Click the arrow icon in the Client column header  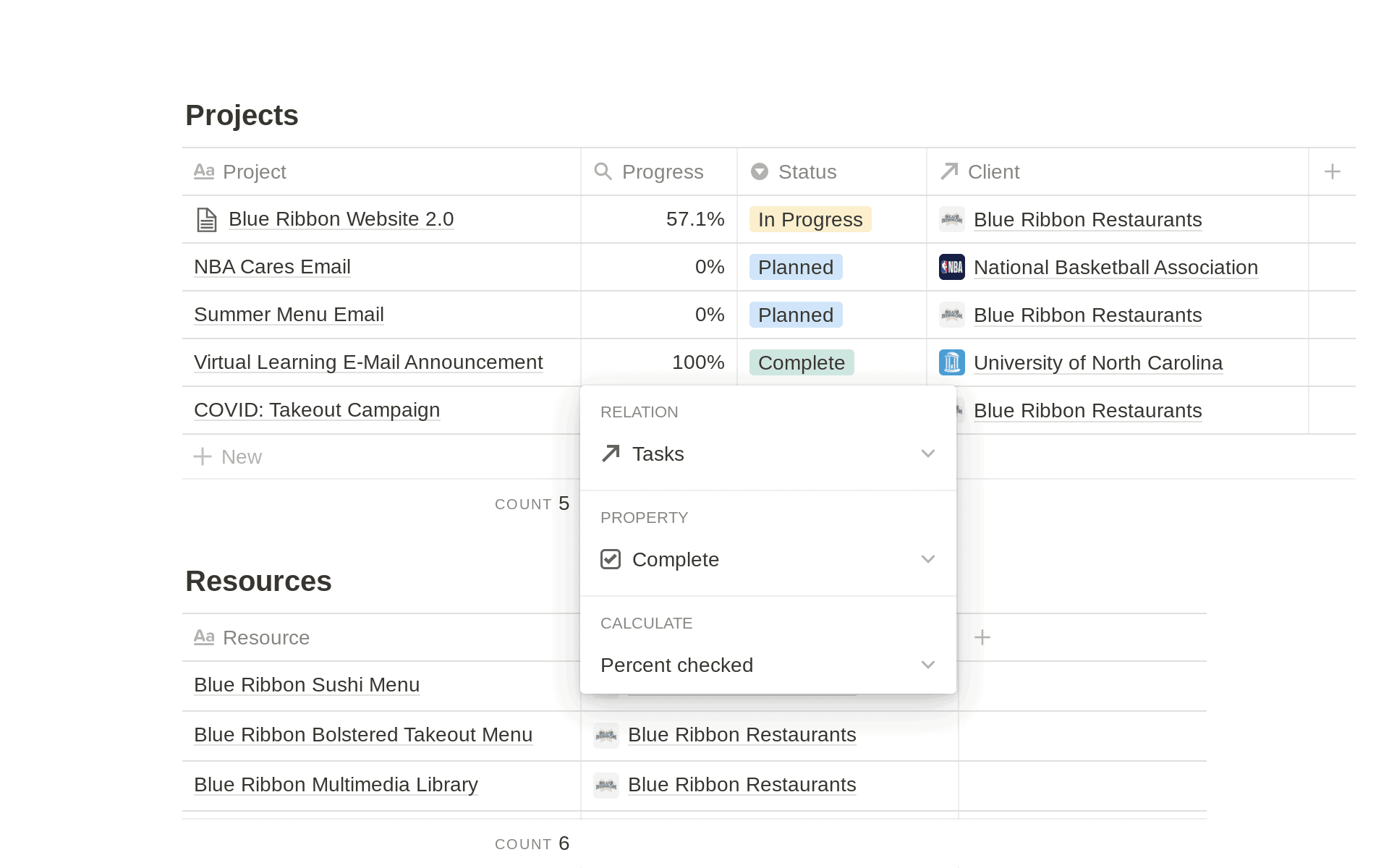tap(948, 171)
